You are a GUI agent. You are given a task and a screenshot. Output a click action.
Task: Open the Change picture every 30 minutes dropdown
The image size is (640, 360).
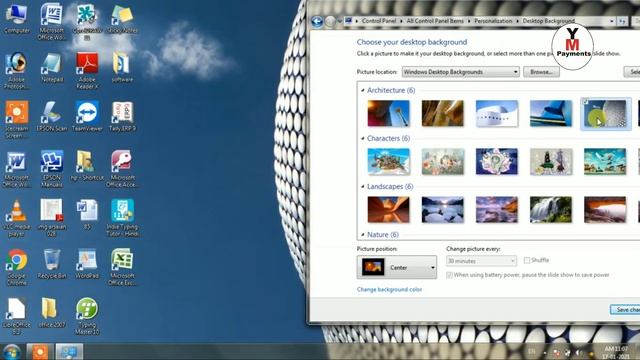481,260
